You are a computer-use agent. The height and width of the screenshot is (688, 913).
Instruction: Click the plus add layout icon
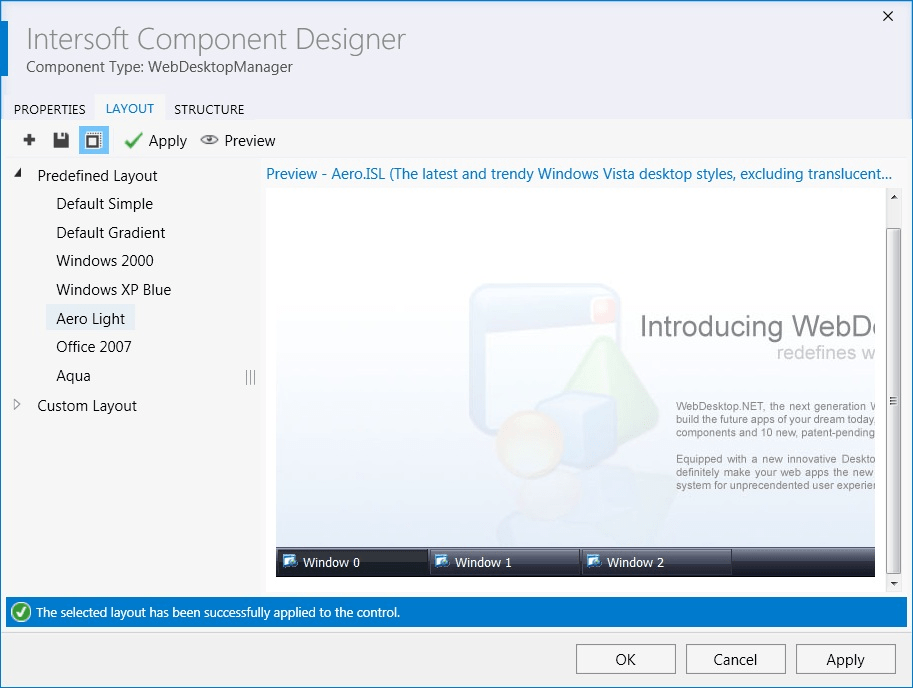29,140
